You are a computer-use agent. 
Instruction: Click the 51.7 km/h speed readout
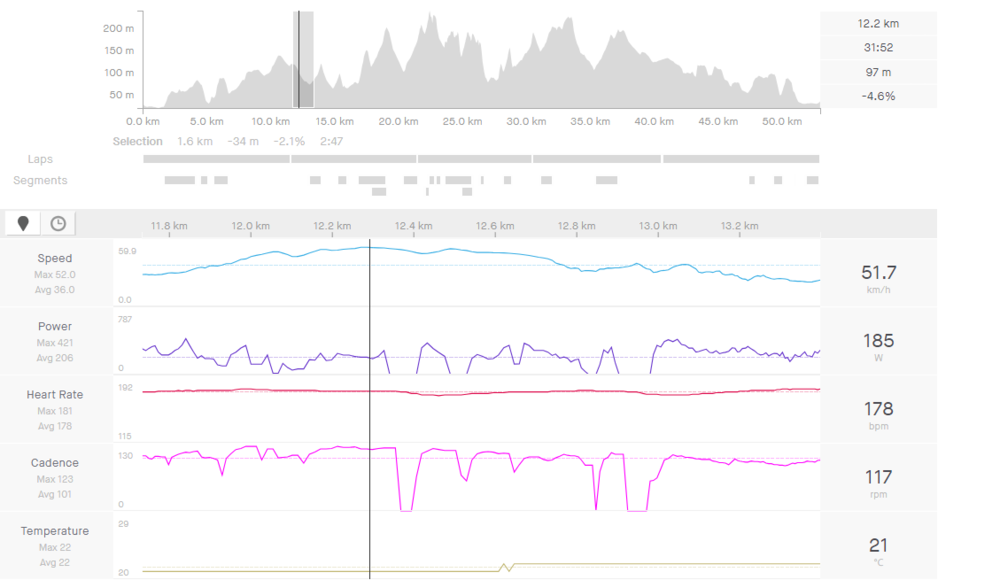(x=878, y=273)
